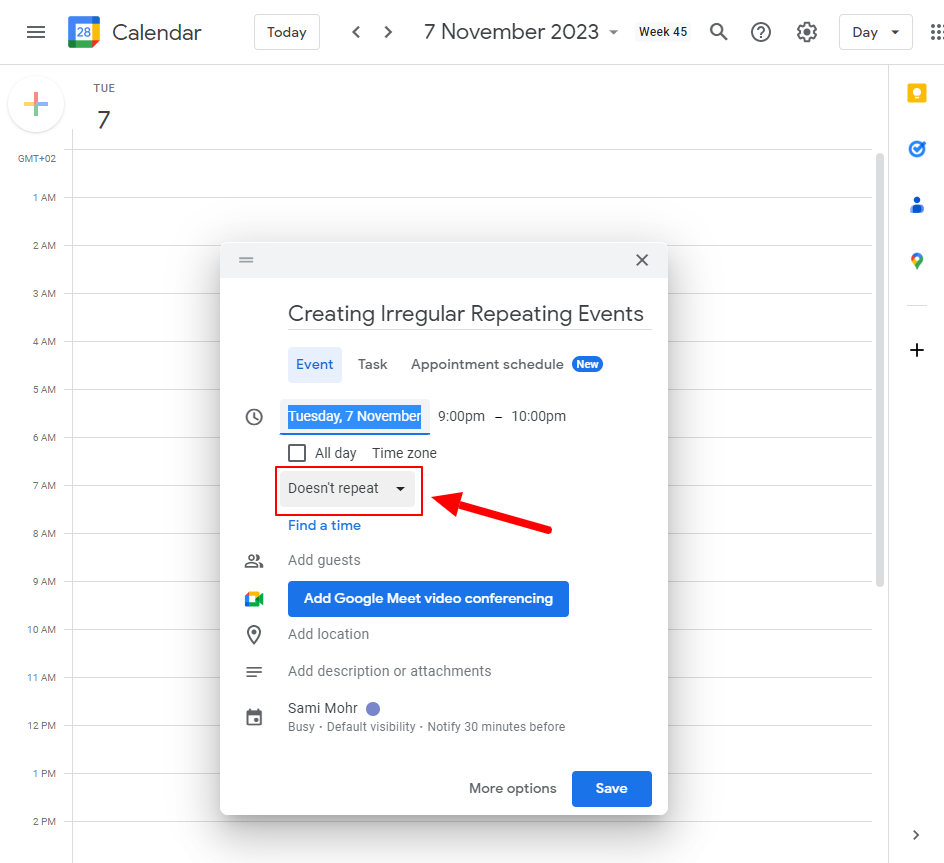Open Google Maps in the sidebar
This screenshot has width=944, height=863.
[917, 260]
